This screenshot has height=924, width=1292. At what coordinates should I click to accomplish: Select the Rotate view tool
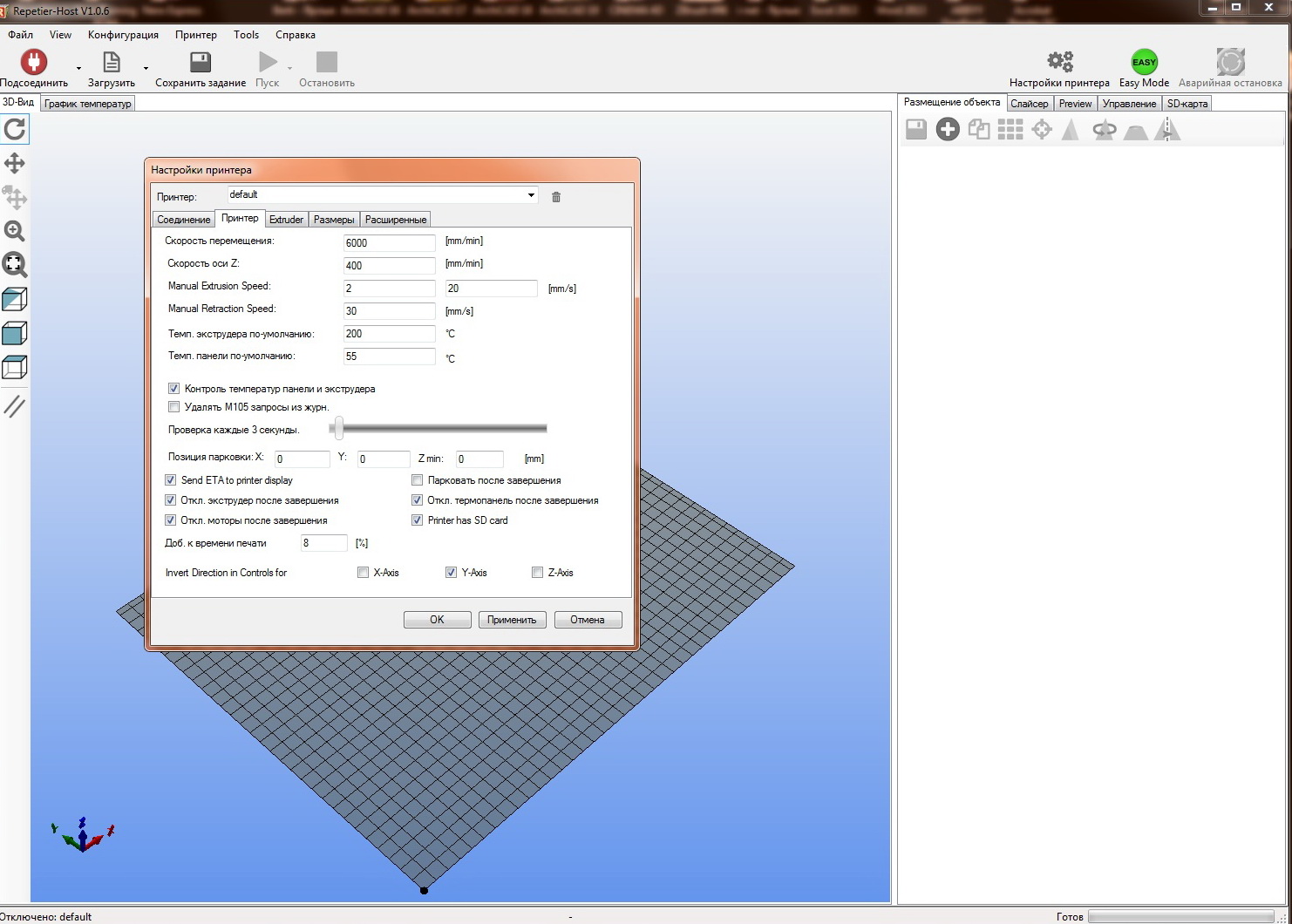15,129
